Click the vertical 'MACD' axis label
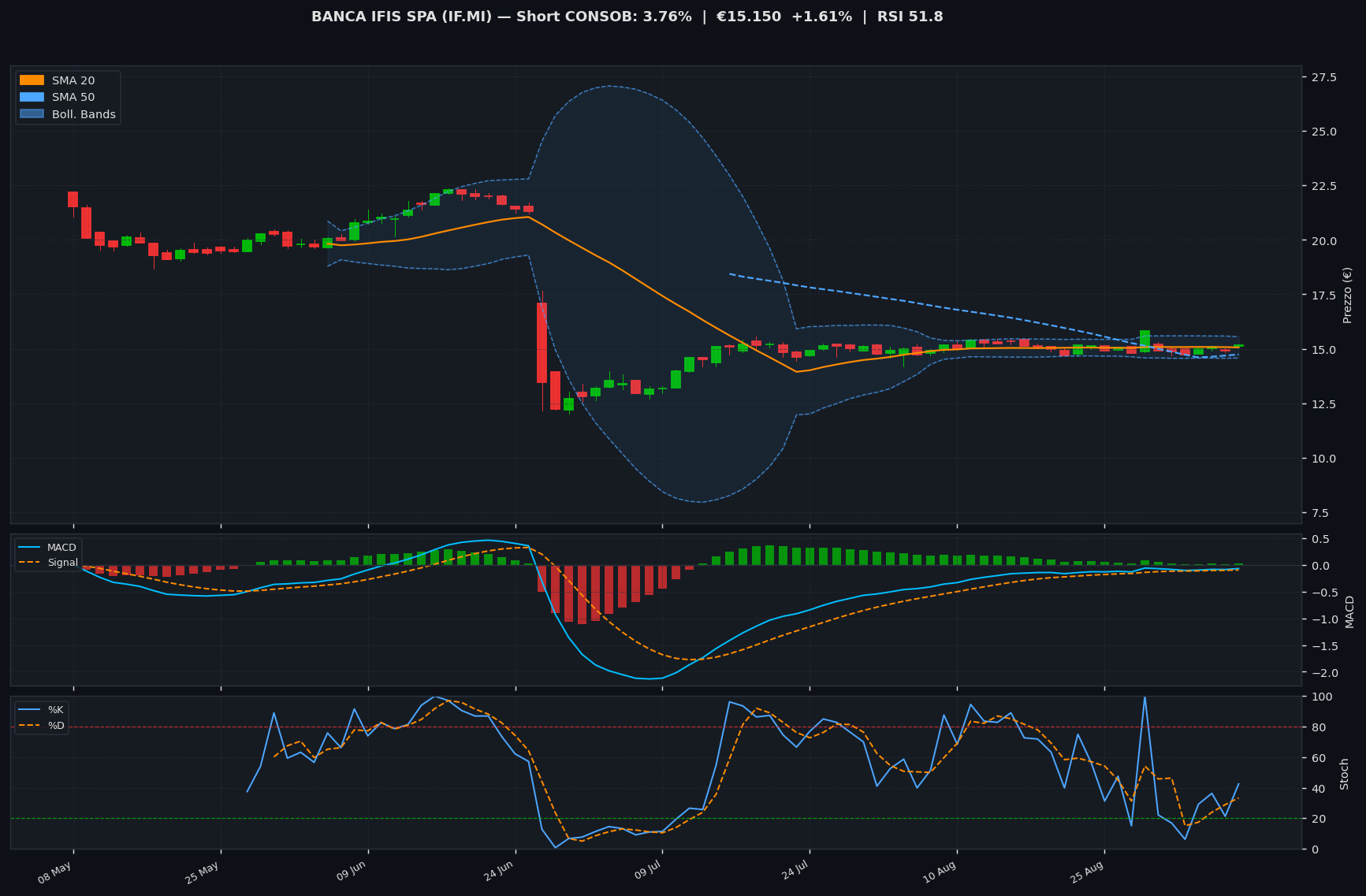Viewport: 1366px width, 896px height. pyautogui.click(x=1349, y=612)
